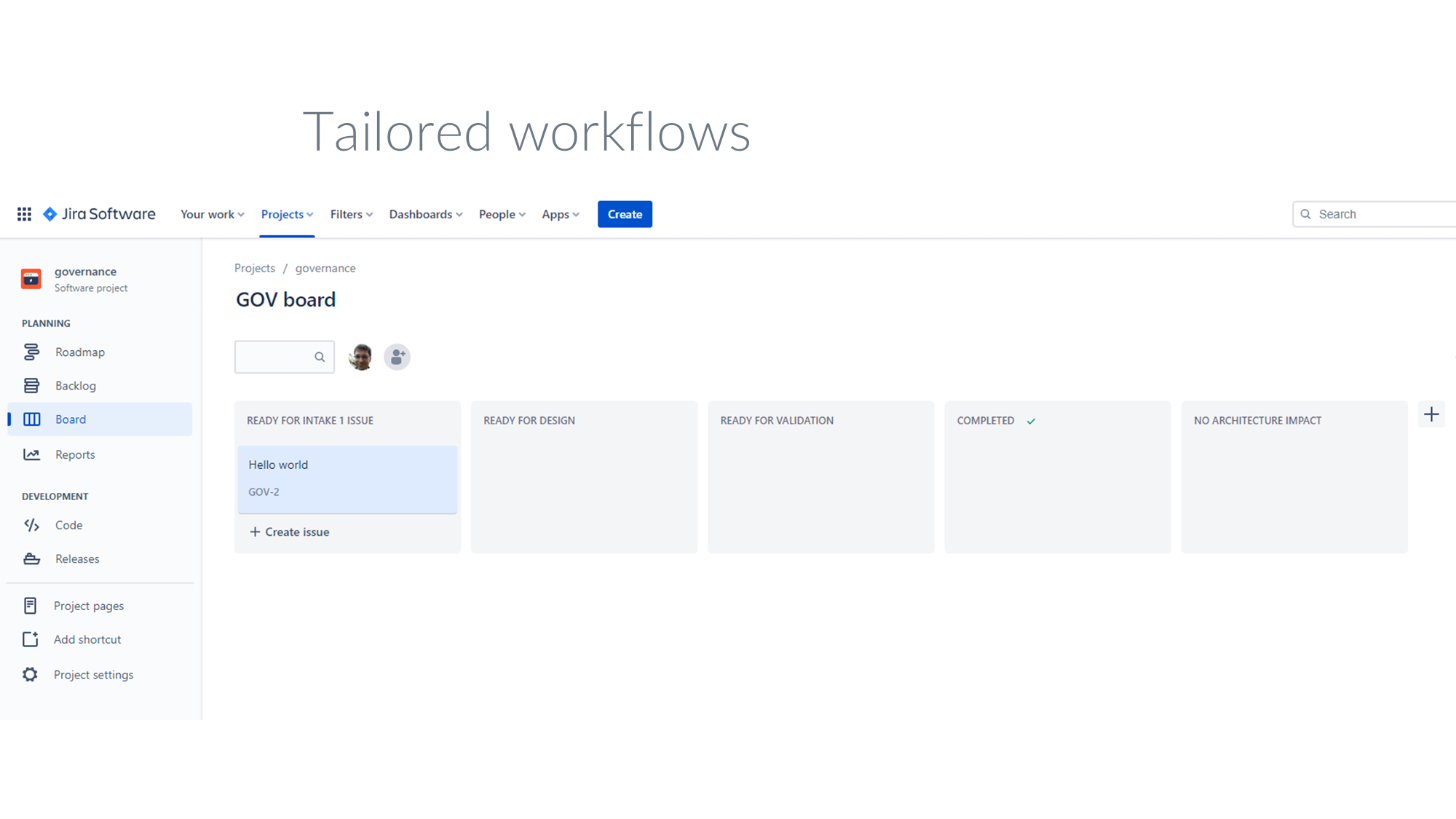
Task: Click Create issue in intake column
Action: point(290,532)
